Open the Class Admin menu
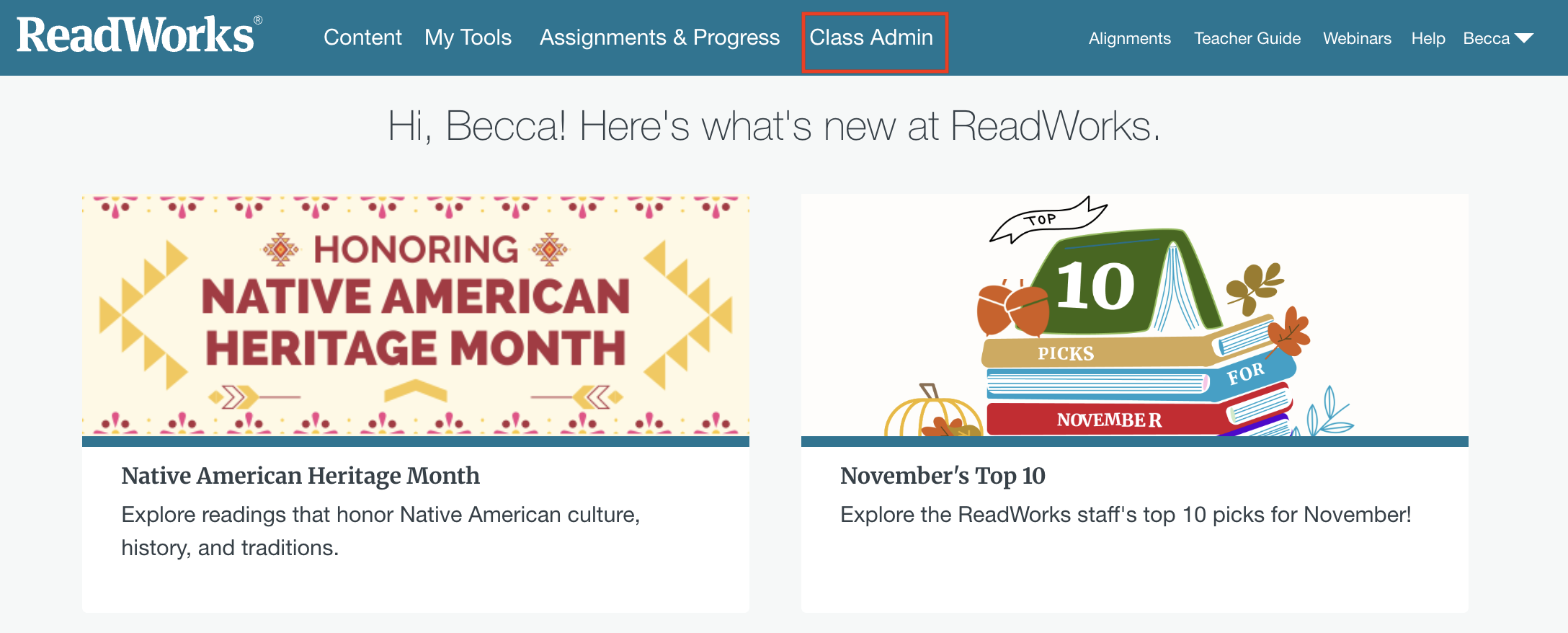This screenshot has height=633, width=1568. (871, 37)
